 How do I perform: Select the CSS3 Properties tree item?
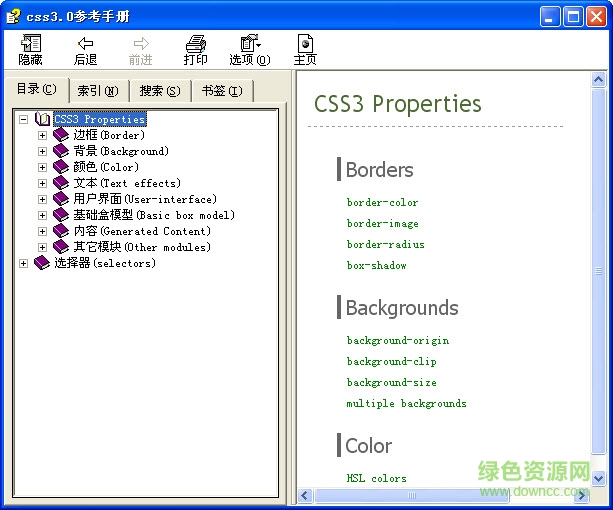(x=100, y=119)
